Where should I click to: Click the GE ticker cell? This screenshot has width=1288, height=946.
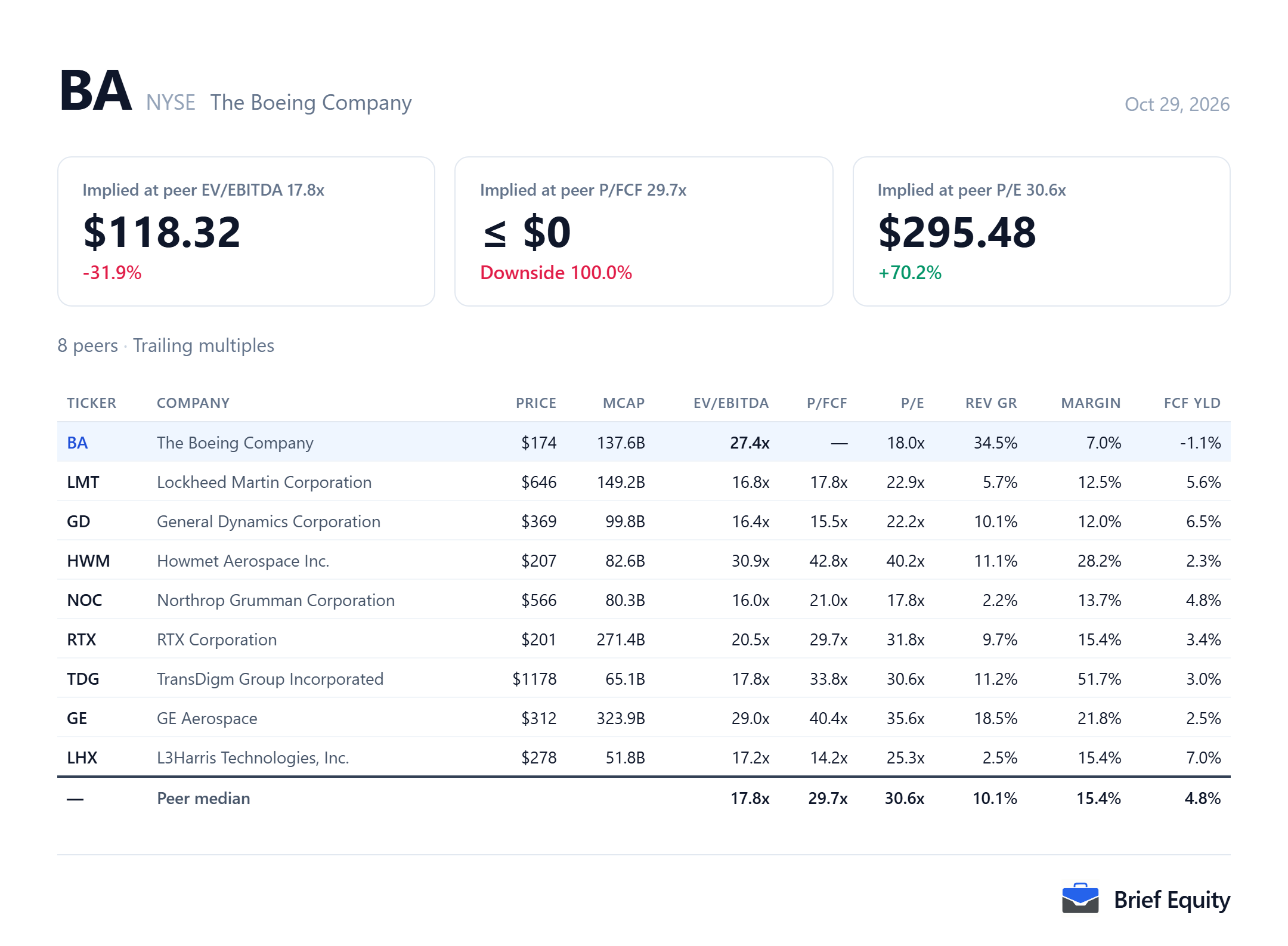click(x=77, y=718)
